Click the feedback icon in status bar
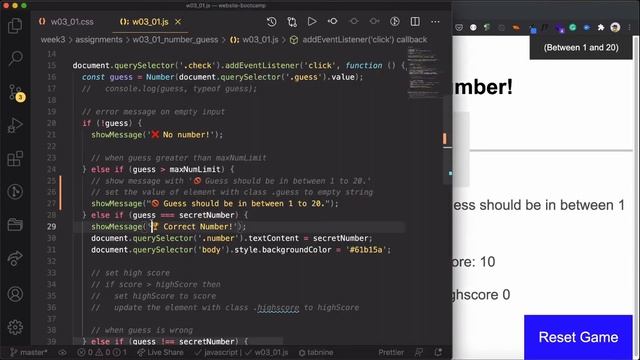 coord(419,352)
